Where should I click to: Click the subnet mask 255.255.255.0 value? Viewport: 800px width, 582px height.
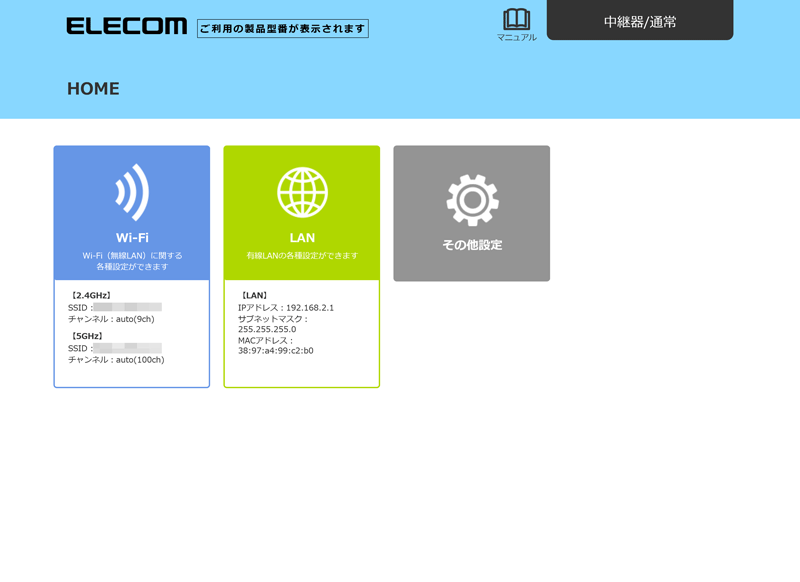point(267,329)
